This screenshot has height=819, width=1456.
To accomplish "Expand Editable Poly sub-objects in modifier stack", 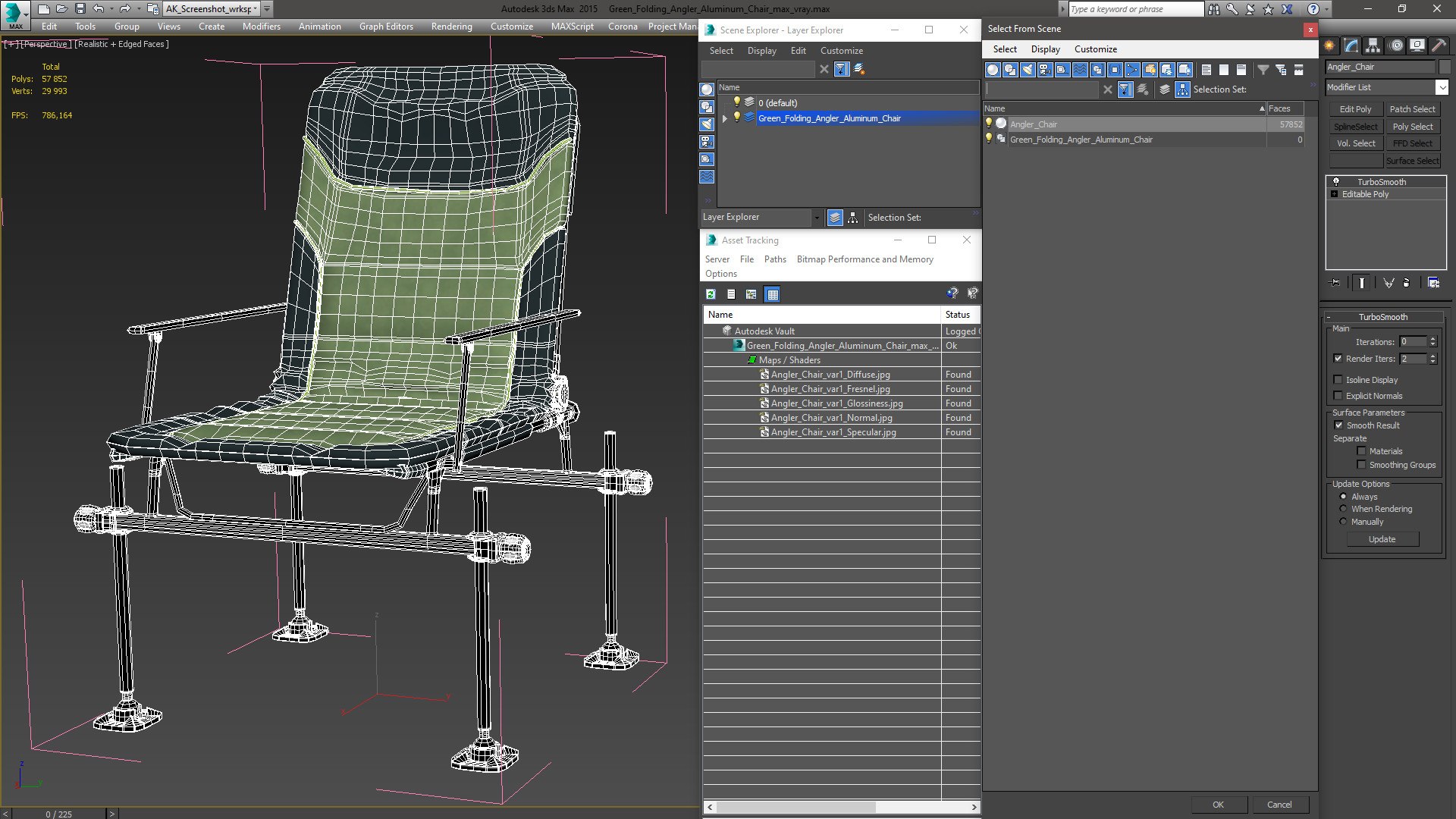I will pyautogui.click(x=1335, y=194).
